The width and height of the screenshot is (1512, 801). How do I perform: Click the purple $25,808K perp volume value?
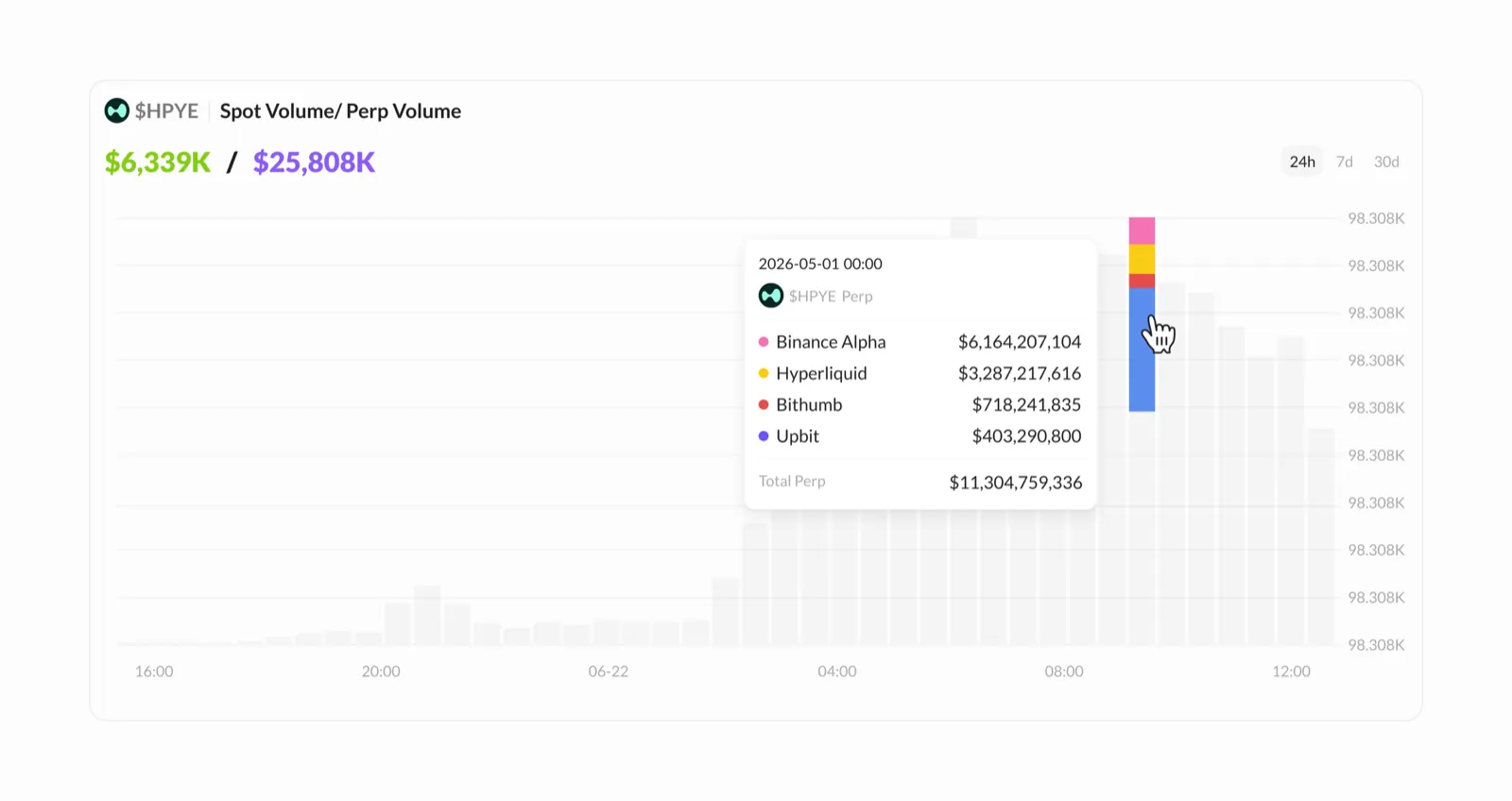tap(314, 162)
